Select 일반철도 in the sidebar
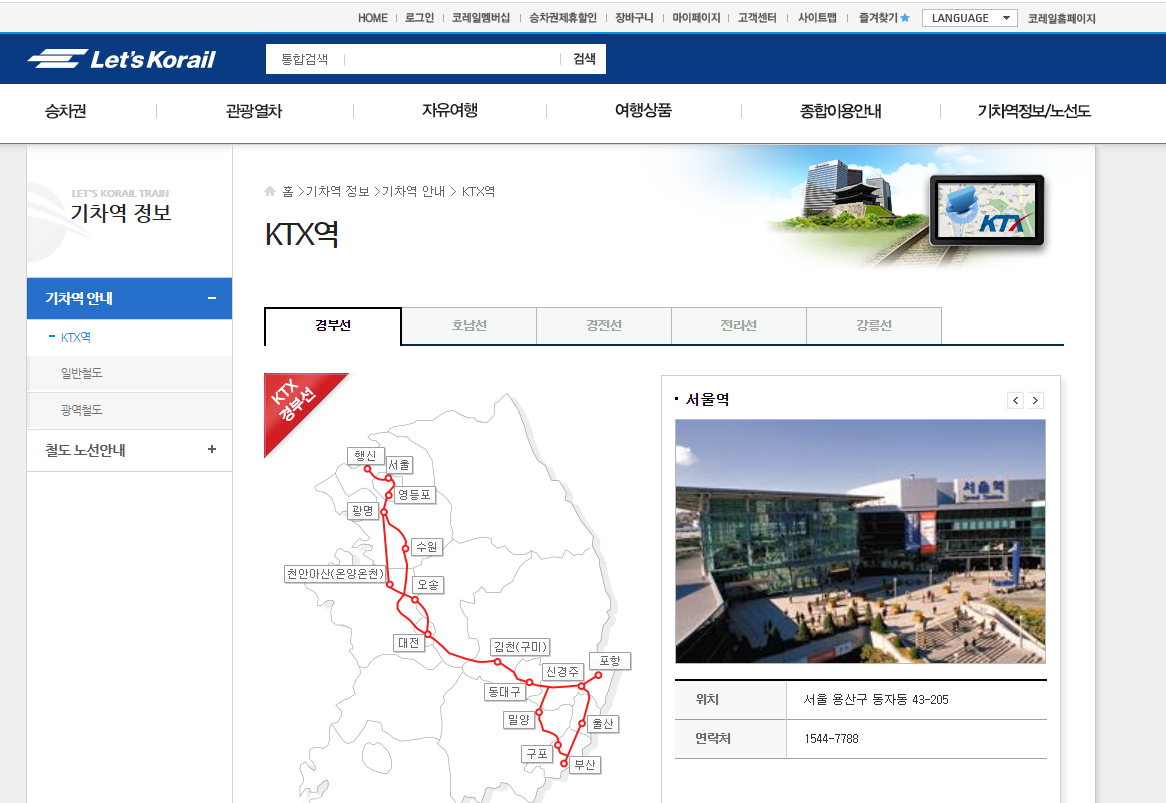This screenshot has width=1166, height=803. pyautogui.click(x=82, y=373)
